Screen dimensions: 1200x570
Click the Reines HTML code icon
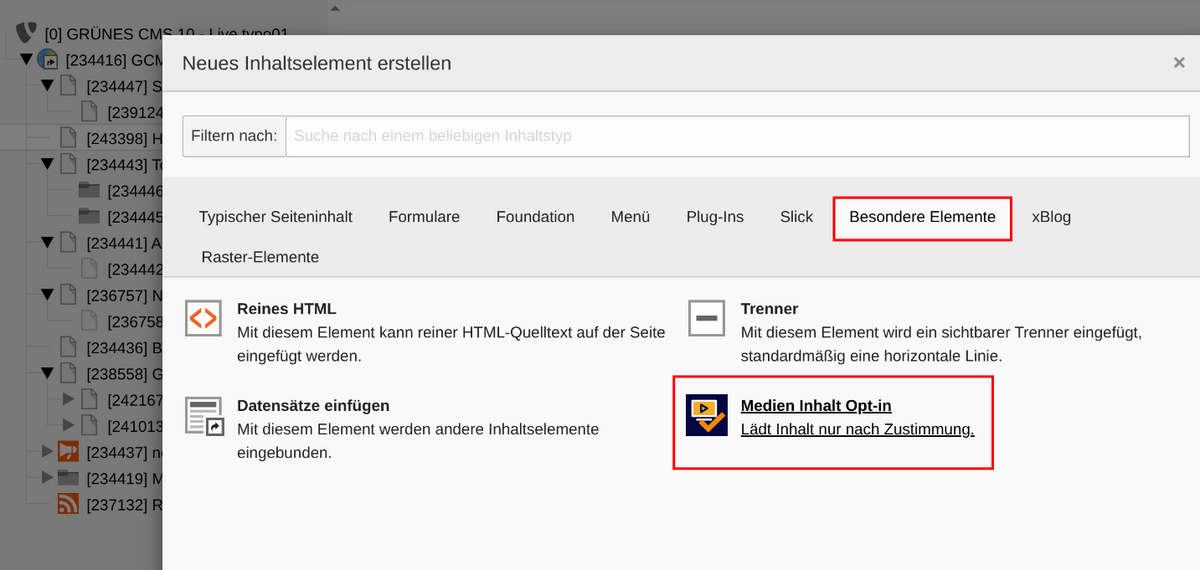tap(203, 318)
